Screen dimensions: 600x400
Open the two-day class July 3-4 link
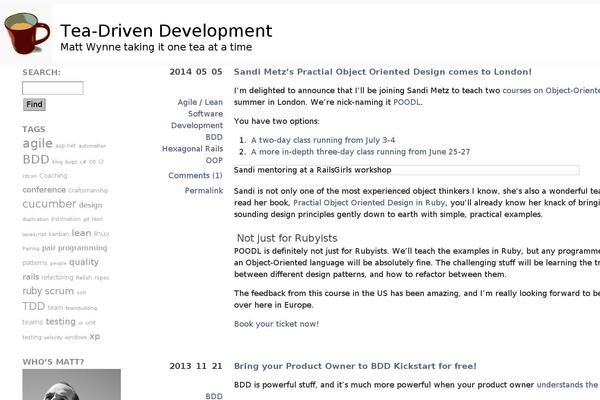coord(323,140)
